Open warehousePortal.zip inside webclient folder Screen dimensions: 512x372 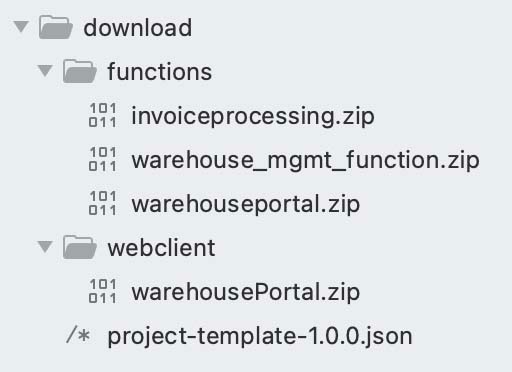246,293
